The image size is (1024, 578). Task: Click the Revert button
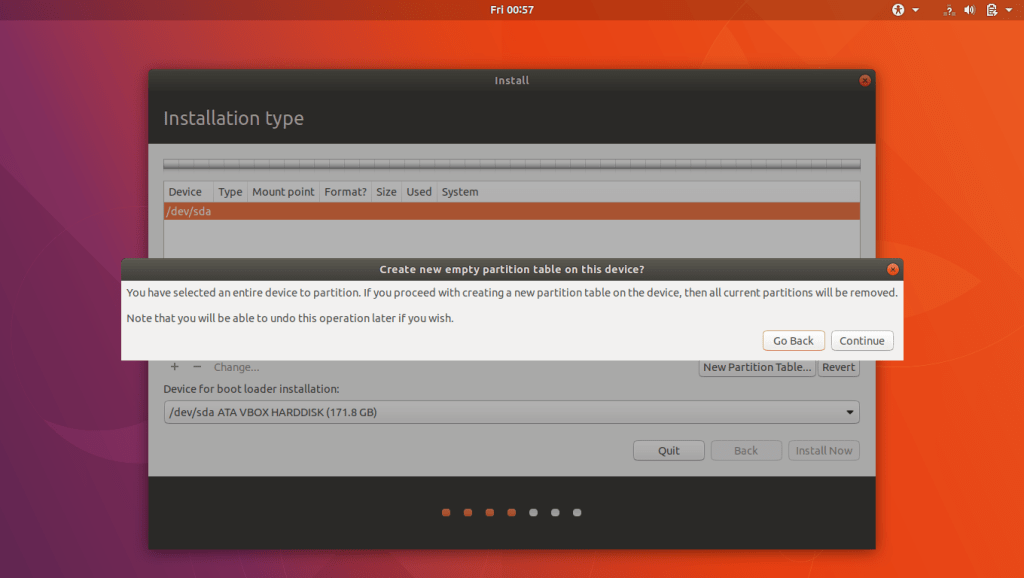[x=838, y=367]
